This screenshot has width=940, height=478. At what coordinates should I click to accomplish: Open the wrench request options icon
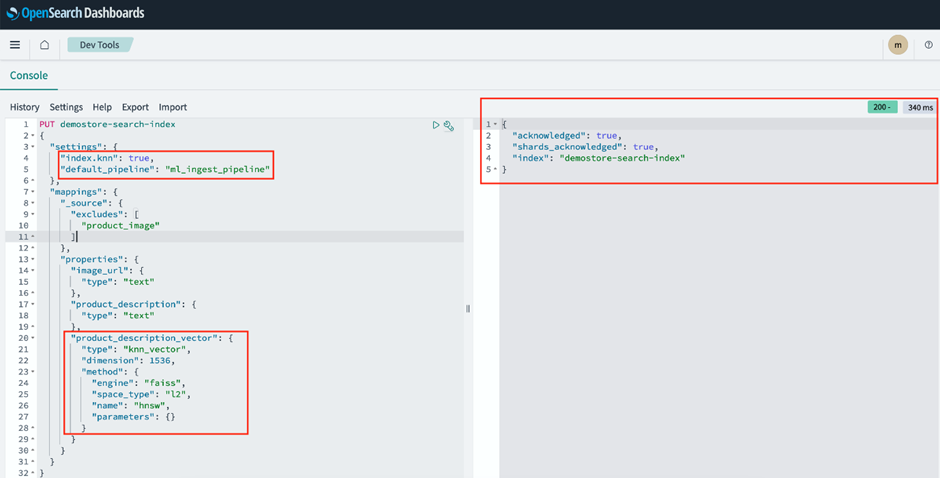[448, 125]
